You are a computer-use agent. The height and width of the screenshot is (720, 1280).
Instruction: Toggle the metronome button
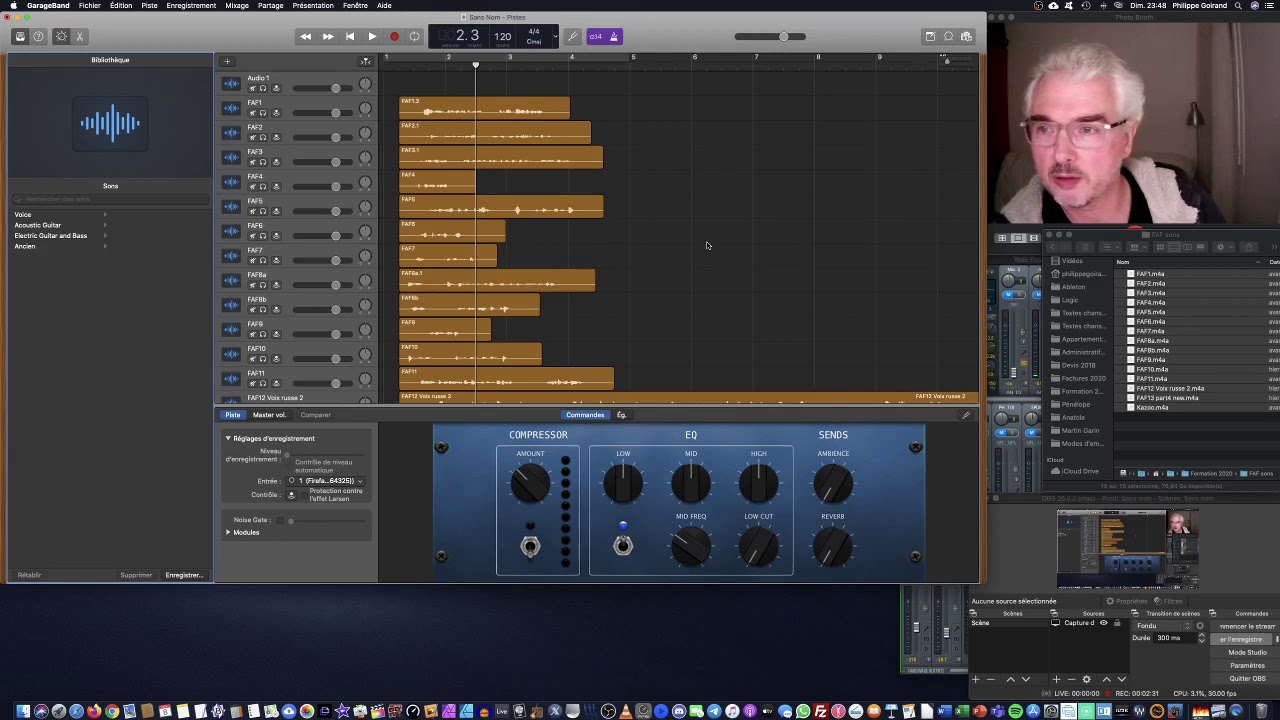614,37
